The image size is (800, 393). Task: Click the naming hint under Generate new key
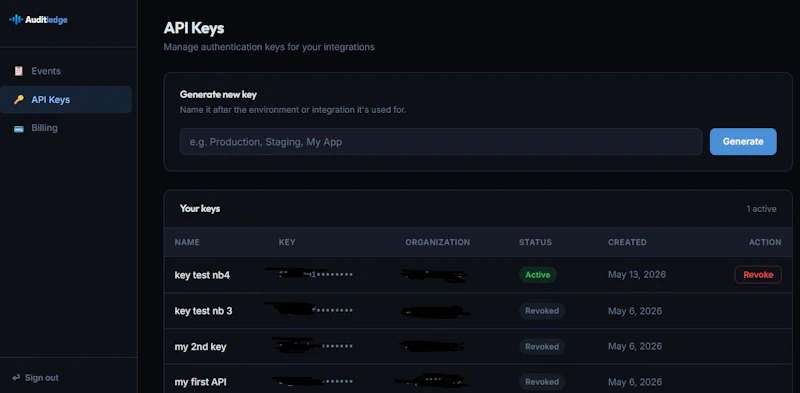[x=293, y=110]
